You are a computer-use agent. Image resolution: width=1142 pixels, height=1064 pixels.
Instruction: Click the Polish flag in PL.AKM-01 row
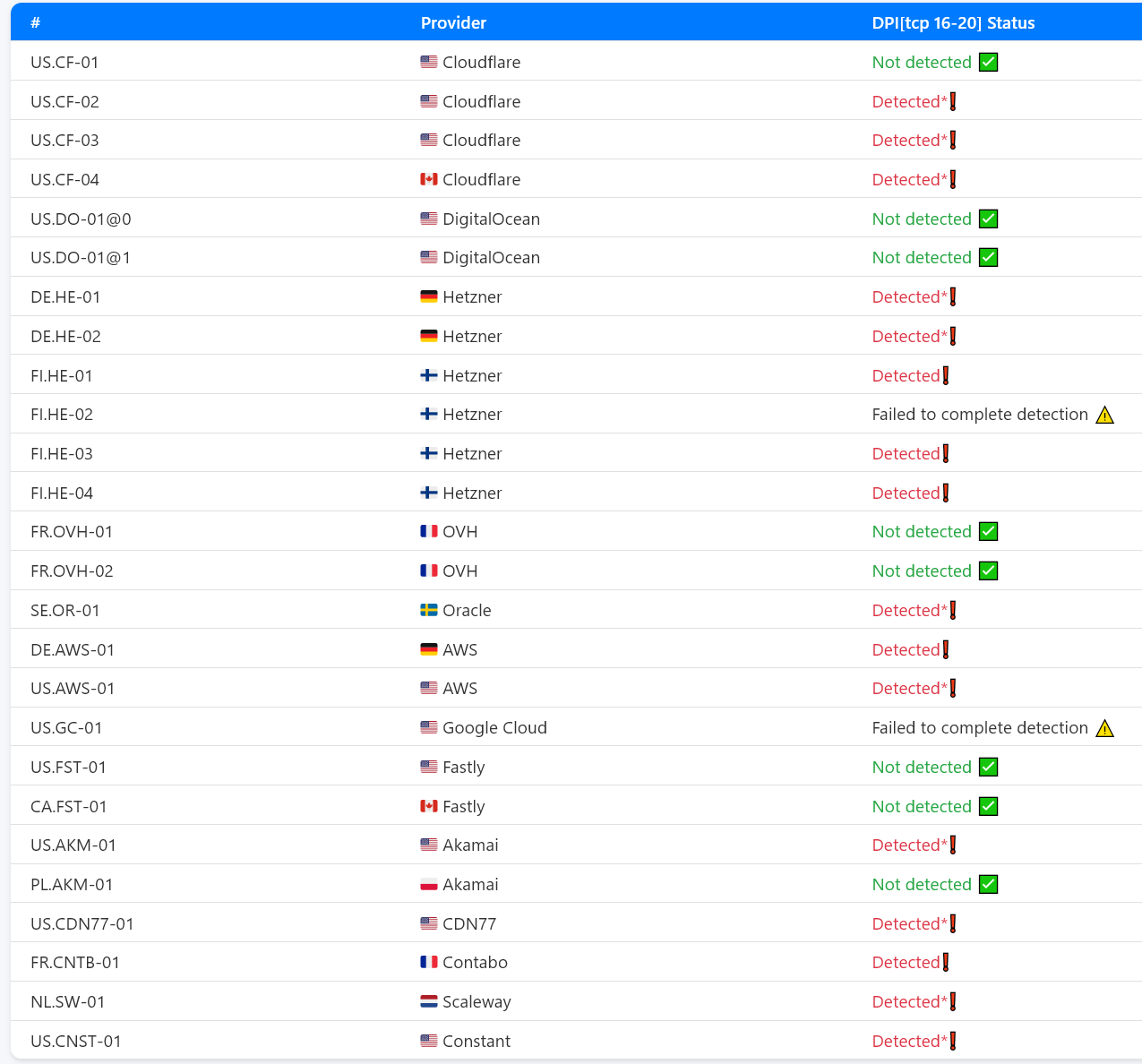[x=429, y=884]
